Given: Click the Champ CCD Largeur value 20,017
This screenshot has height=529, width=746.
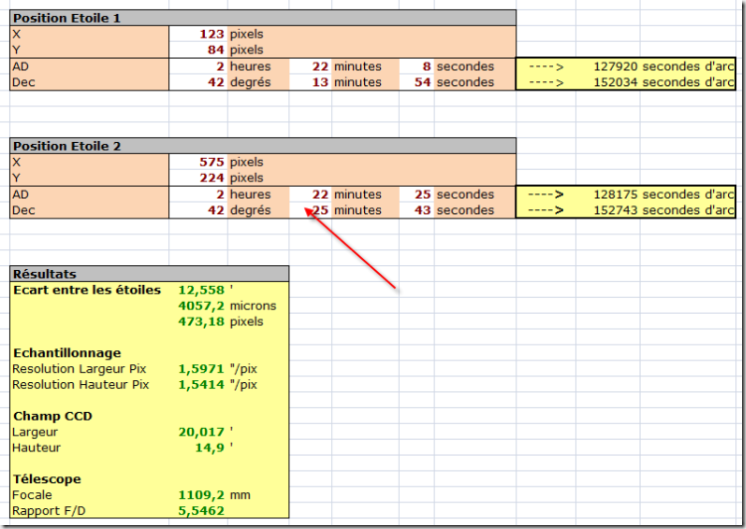Looking at the screenshot, I should point(202,432).
